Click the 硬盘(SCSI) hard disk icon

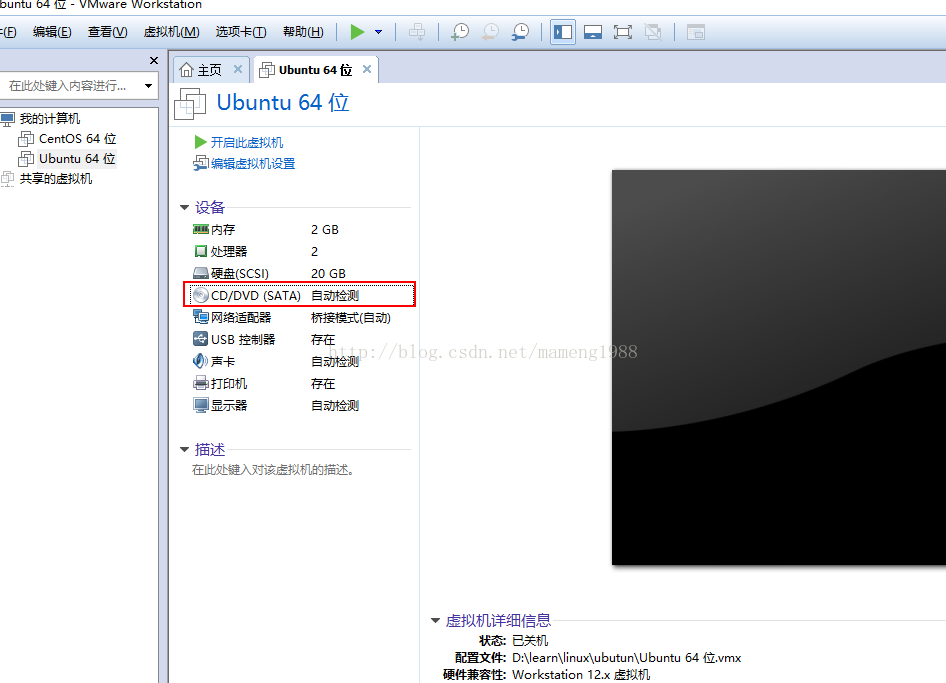tap(200, 273)
